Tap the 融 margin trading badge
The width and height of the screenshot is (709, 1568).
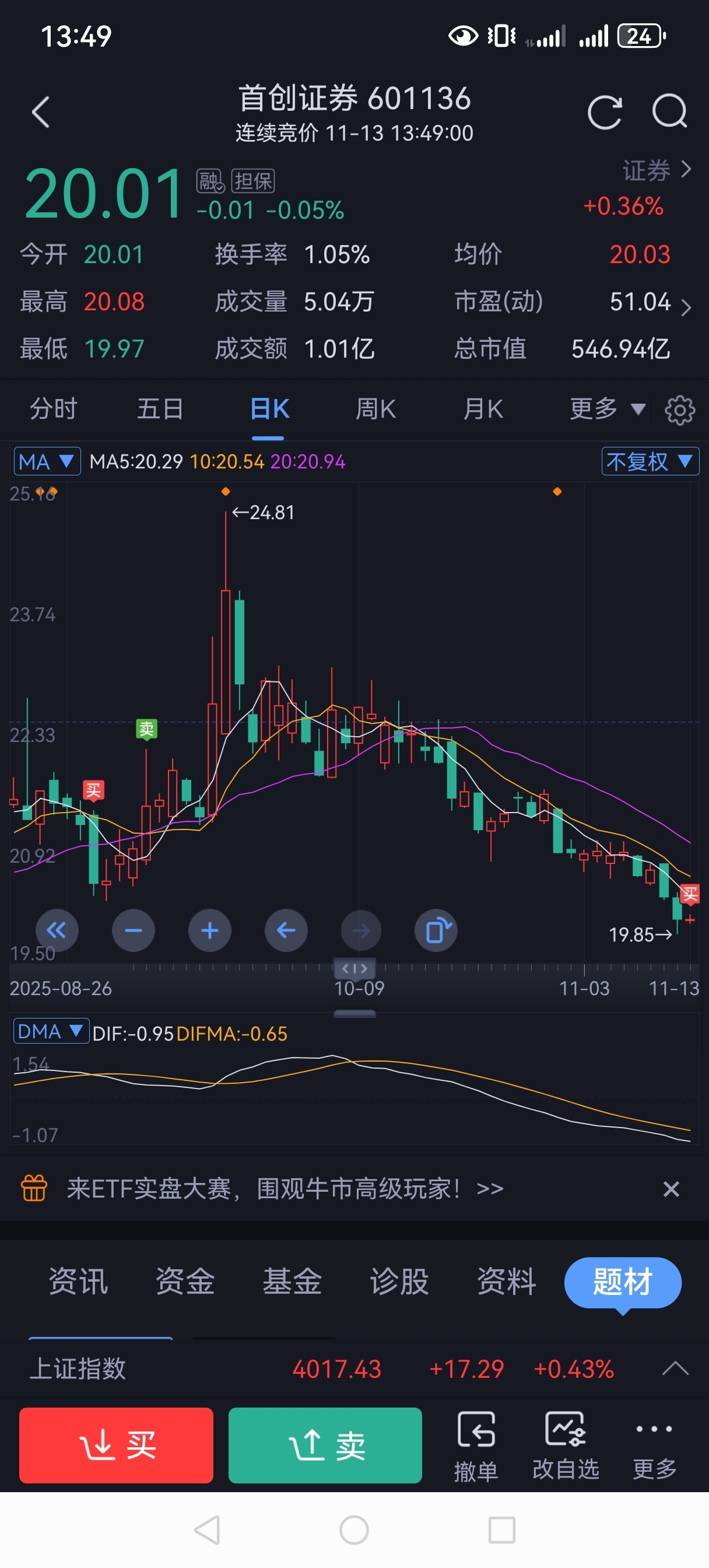pyautogui.click(x=210, y=181)
